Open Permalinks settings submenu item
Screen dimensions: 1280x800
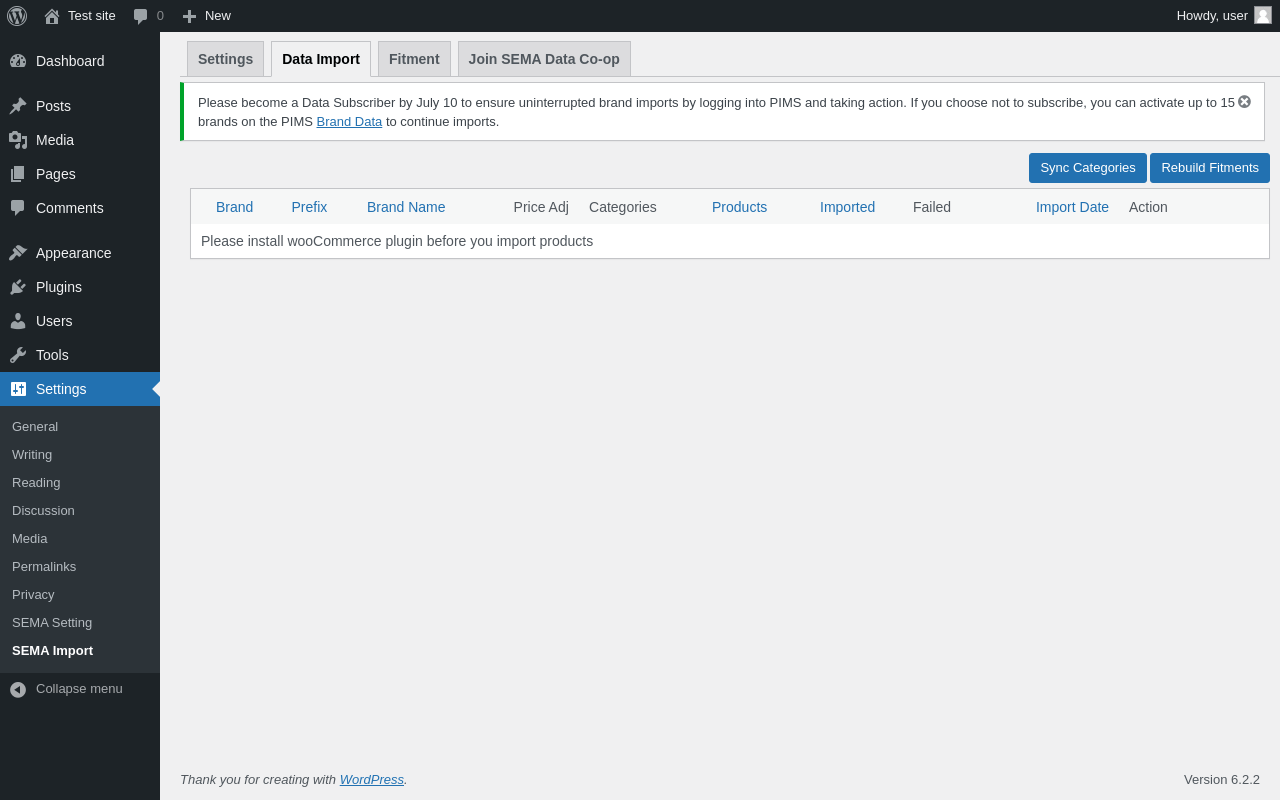(x=44, y=567)
